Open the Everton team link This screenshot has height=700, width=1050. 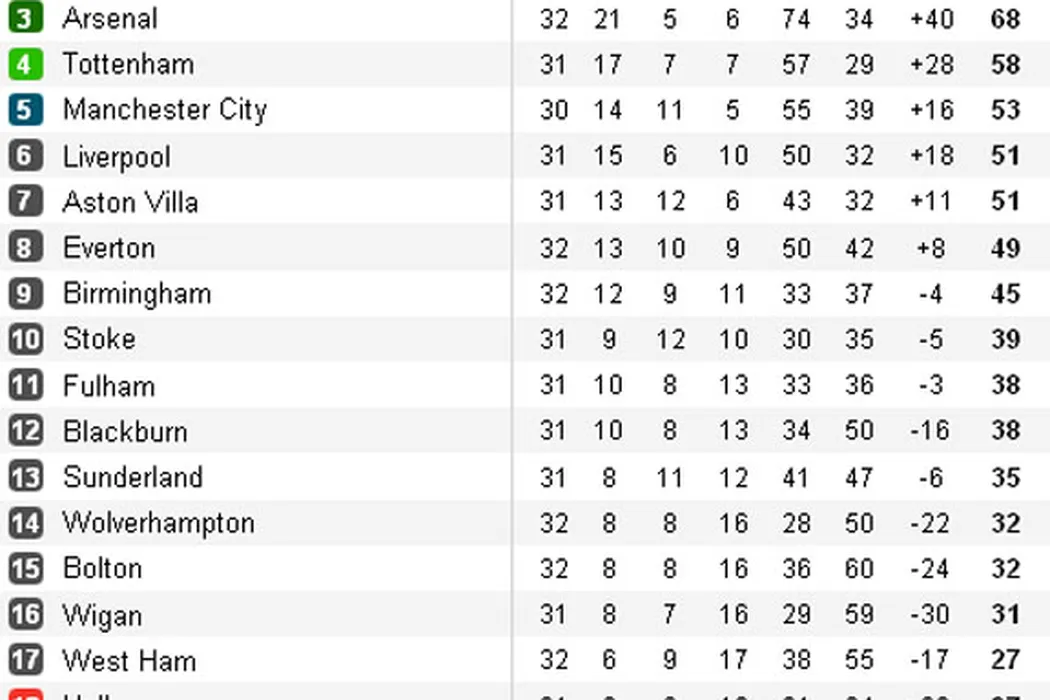coord(108,248)
